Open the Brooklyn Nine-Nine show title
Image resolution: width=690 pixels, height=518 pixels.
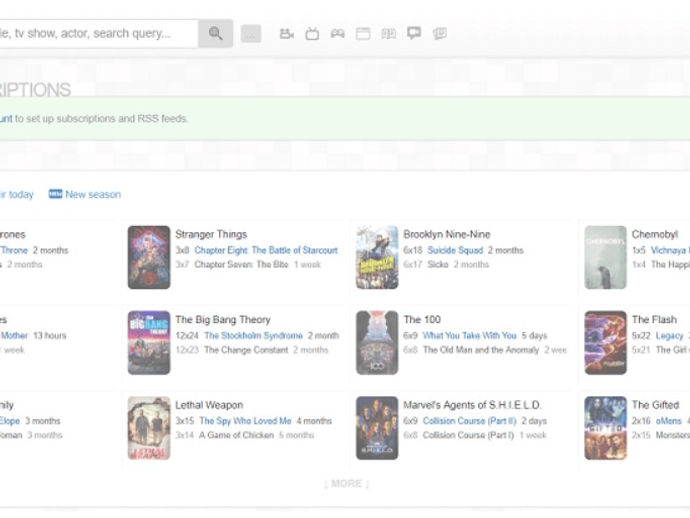click(x=447, y=235)
